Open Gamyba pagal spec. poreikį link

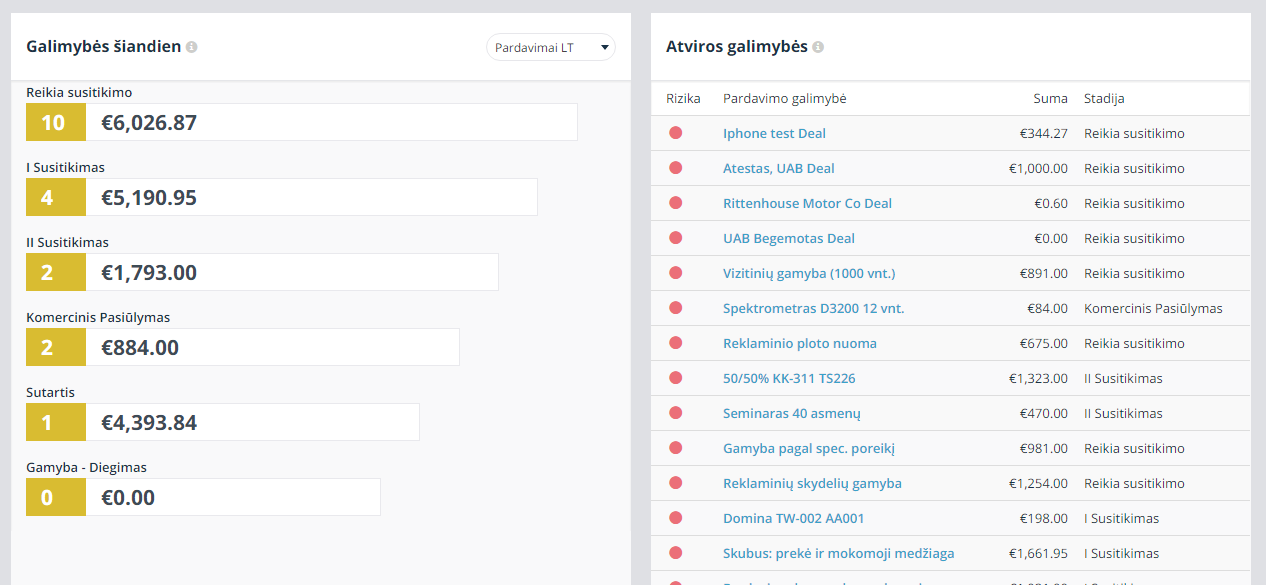(808, 448)
